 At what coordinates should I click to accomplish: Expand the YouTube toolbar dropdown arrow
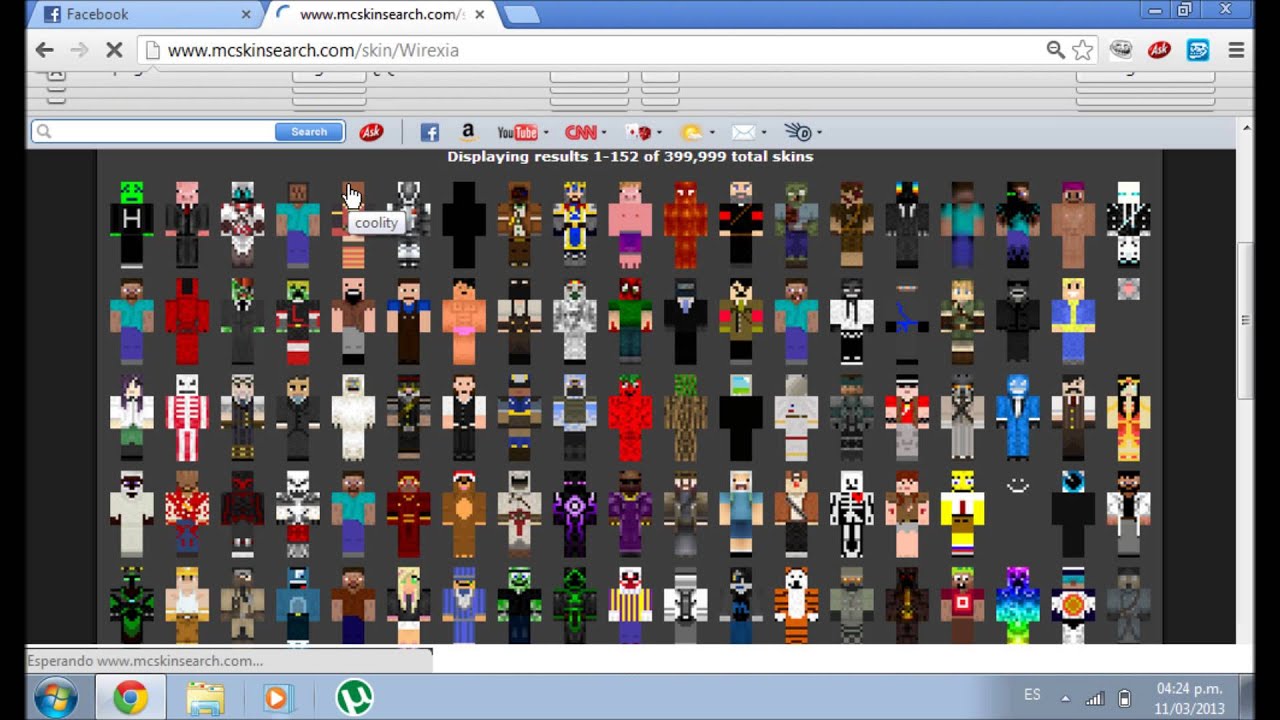(x=546, y=132)
